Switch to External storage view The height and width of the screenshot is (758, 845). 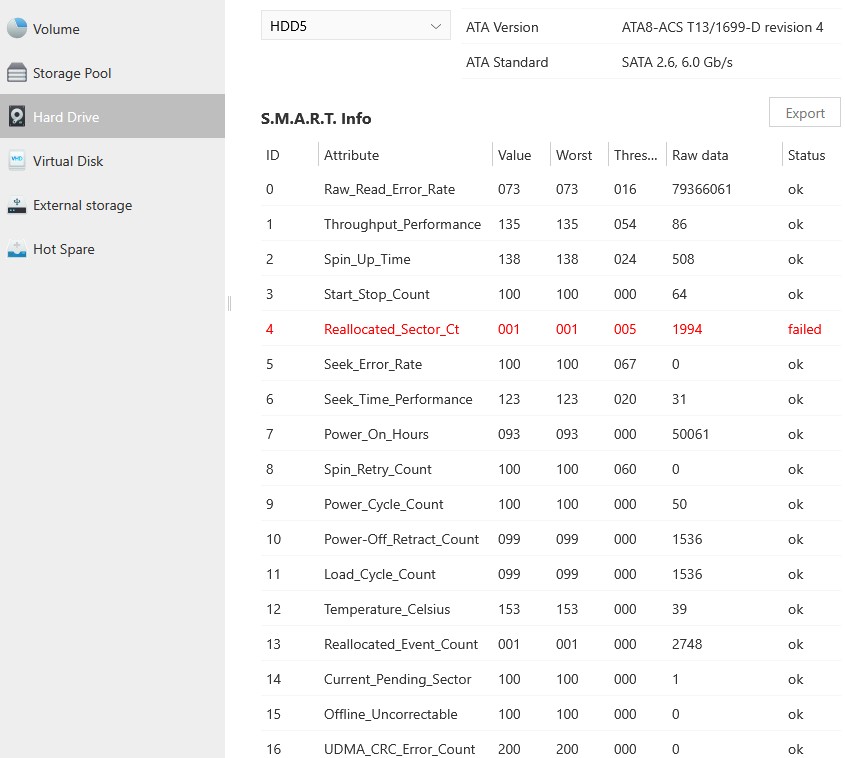[x=112, y=205]
